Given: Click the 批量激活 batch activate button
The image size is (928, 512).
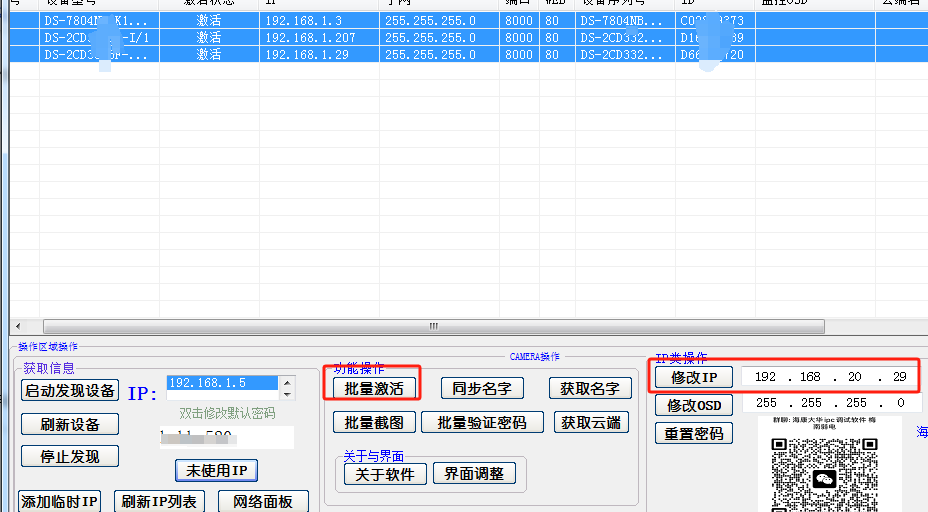Looking at the screenshot, I should (x=374, y=389).
